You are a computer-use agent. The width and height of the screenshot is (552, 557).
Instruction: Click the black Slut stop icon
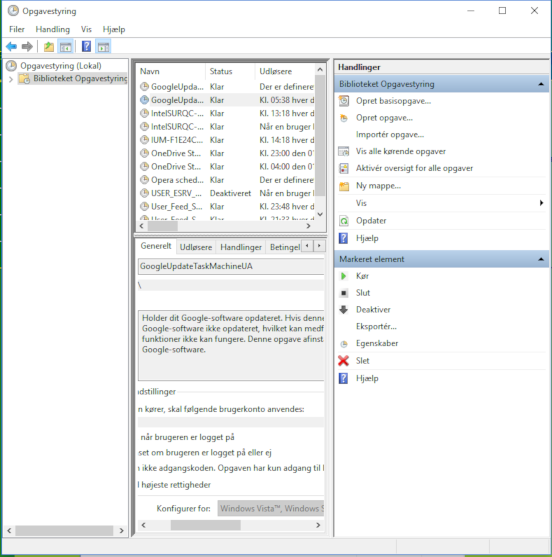[344, 293]
